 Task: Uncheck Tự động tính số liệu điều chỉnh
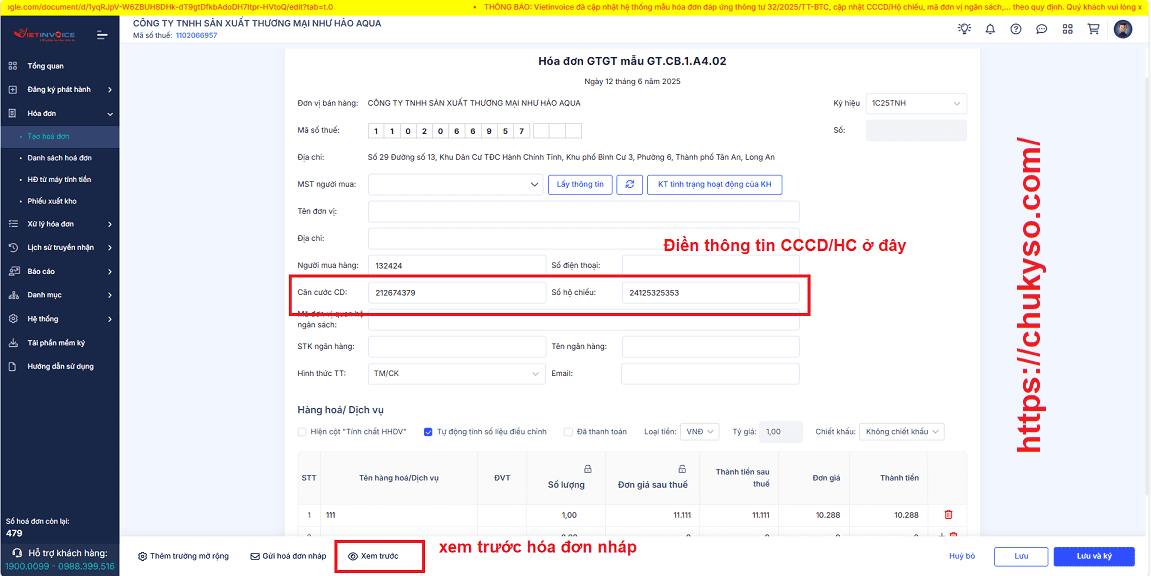pos(428,432)
